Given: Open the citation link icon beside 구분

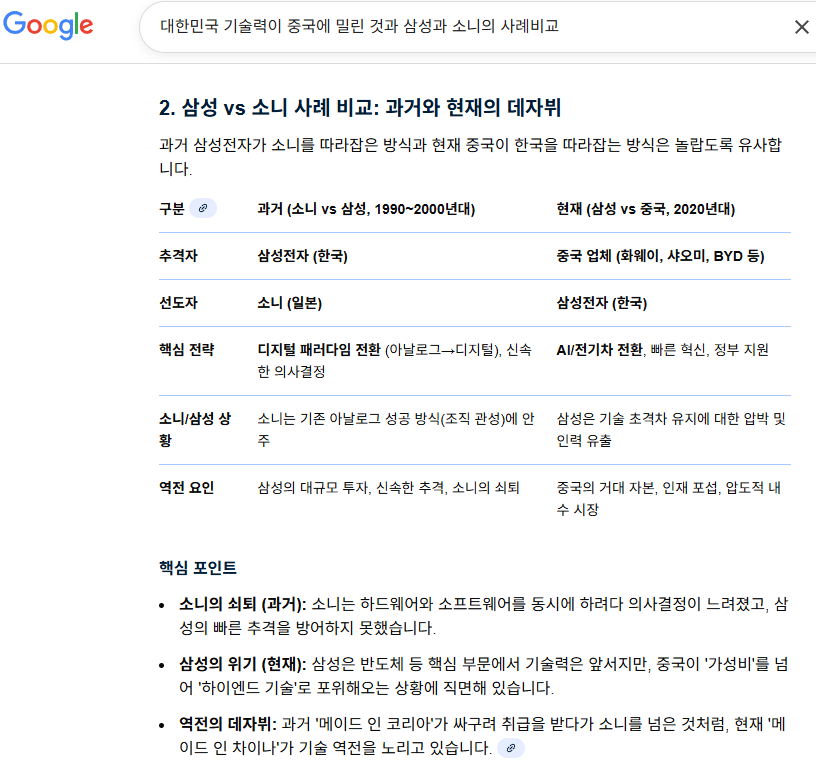Looking at the screenshot, I should [204, 207].
